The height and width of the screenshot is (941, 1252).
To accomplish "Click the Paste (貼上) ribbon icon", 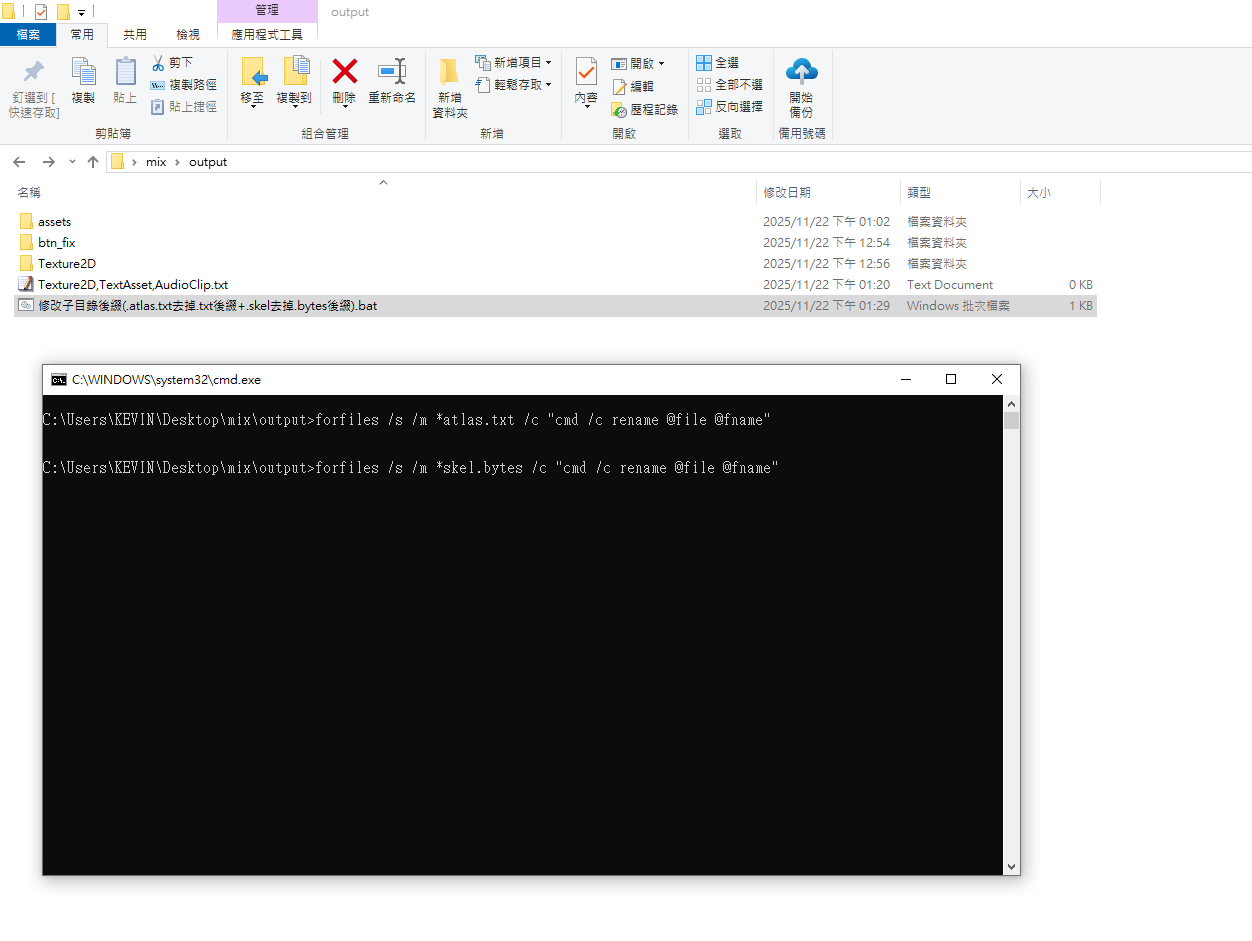I will pos(125,72).
